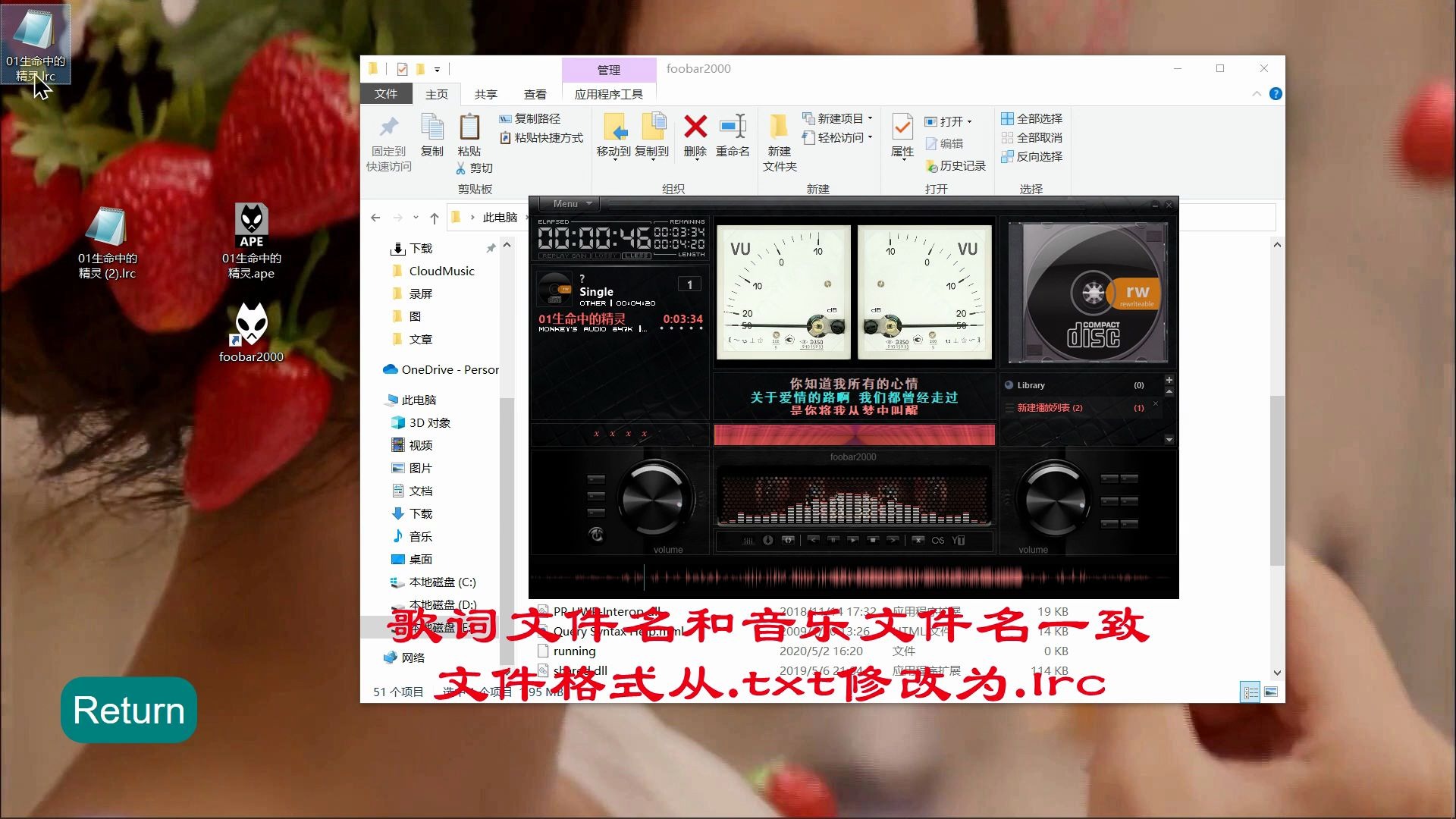Click the Stop playback icon in foobar2000
The height and width of the screenshot is (819, 1456).
pyautogui.click(x=871, y=541)
